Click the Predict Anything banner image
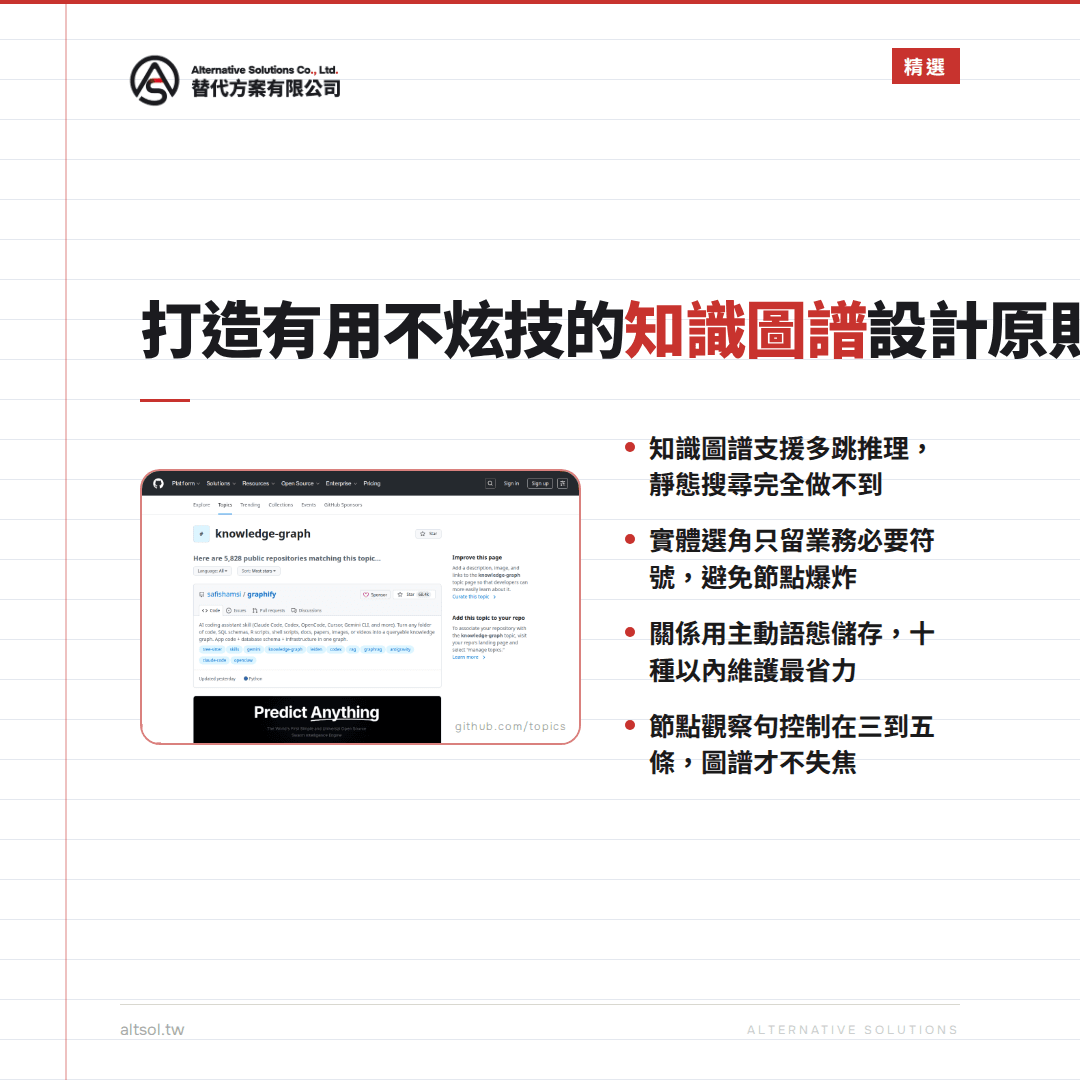The height and width of the screenshot is (1080, 1080). 317,719
